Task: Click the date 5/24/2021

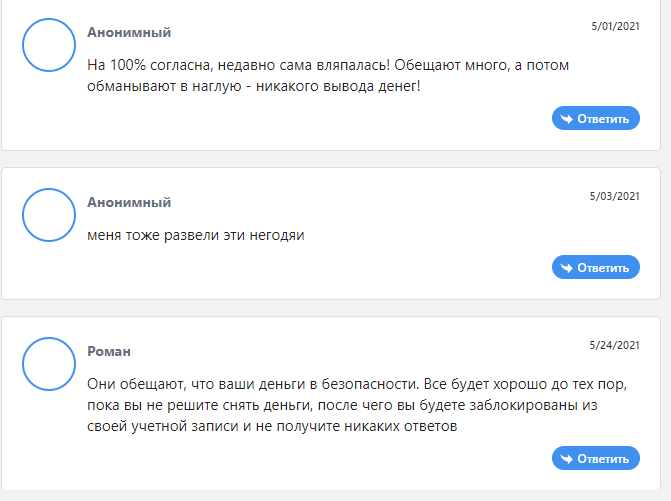Action: coord(615,345)
